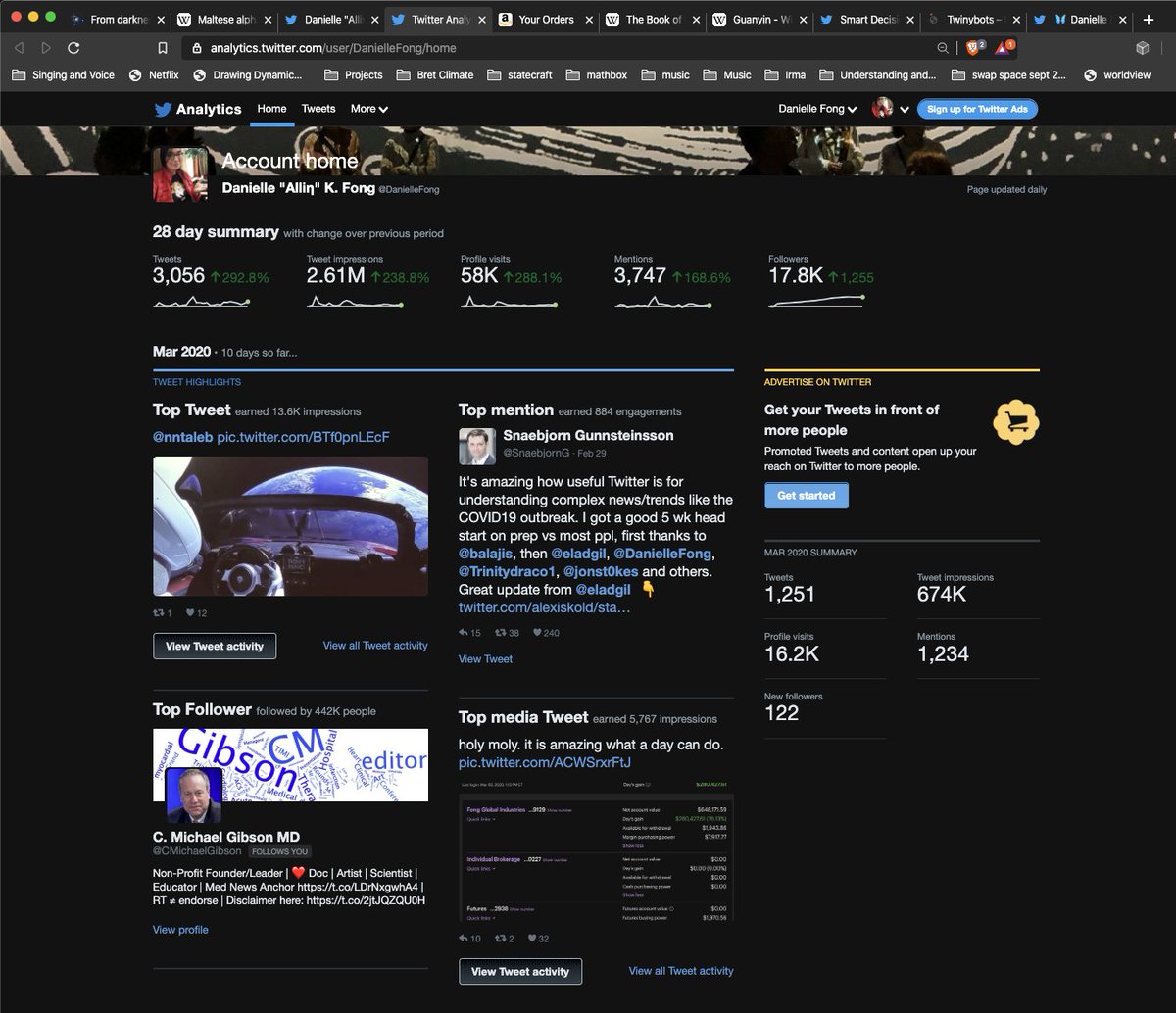
Task: Expand the More dropdown in Analytics nav
Action: click(x=369, y=109)
